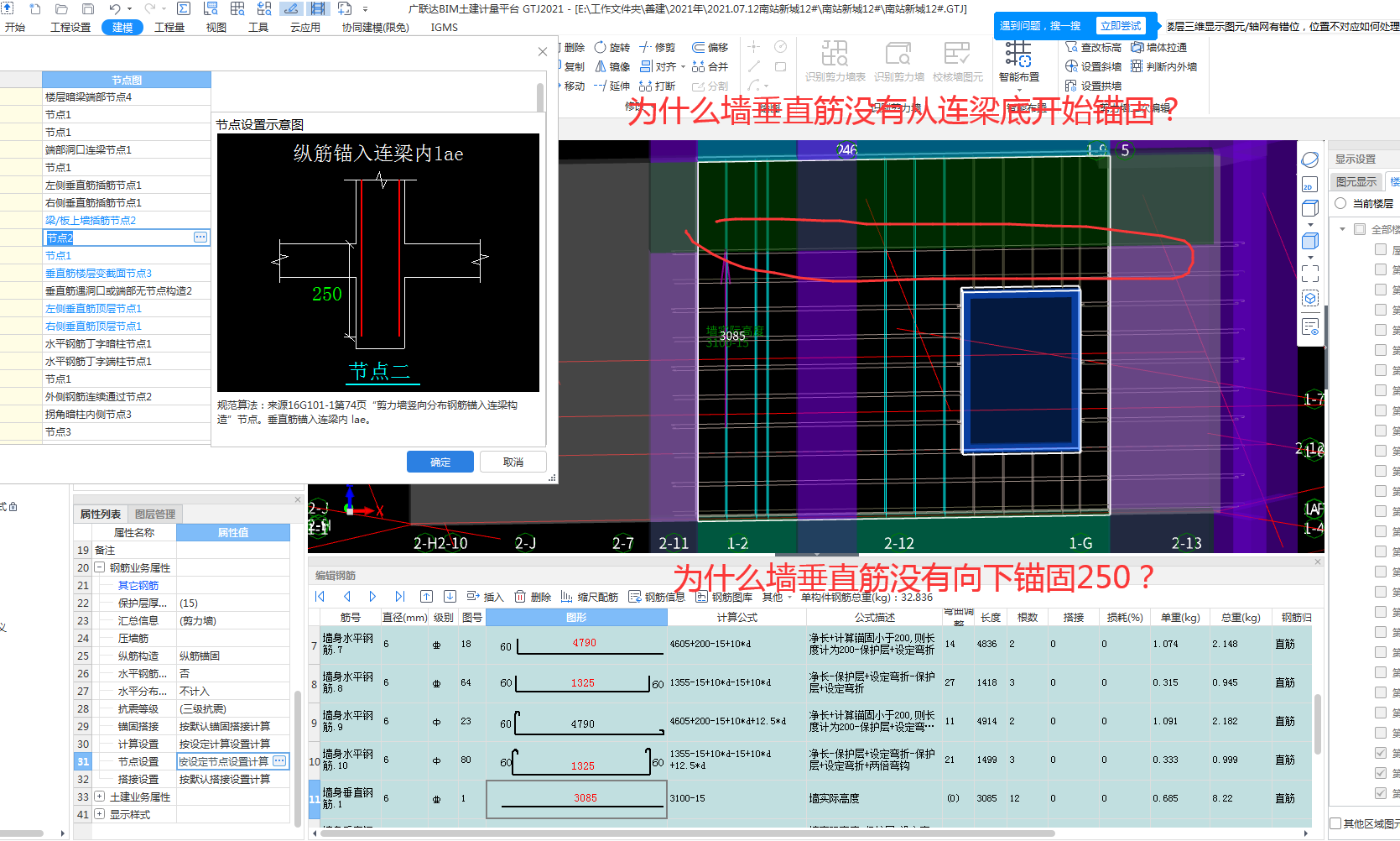Click the Merge (合并) tool
This screenshot has width=1400, height=841.
click(710, 67)
